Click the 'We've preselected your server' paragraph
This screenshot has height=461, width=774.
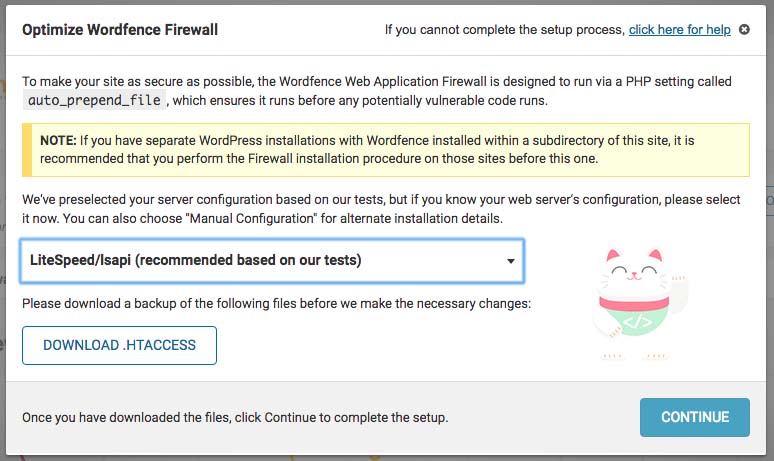[381, 209]
